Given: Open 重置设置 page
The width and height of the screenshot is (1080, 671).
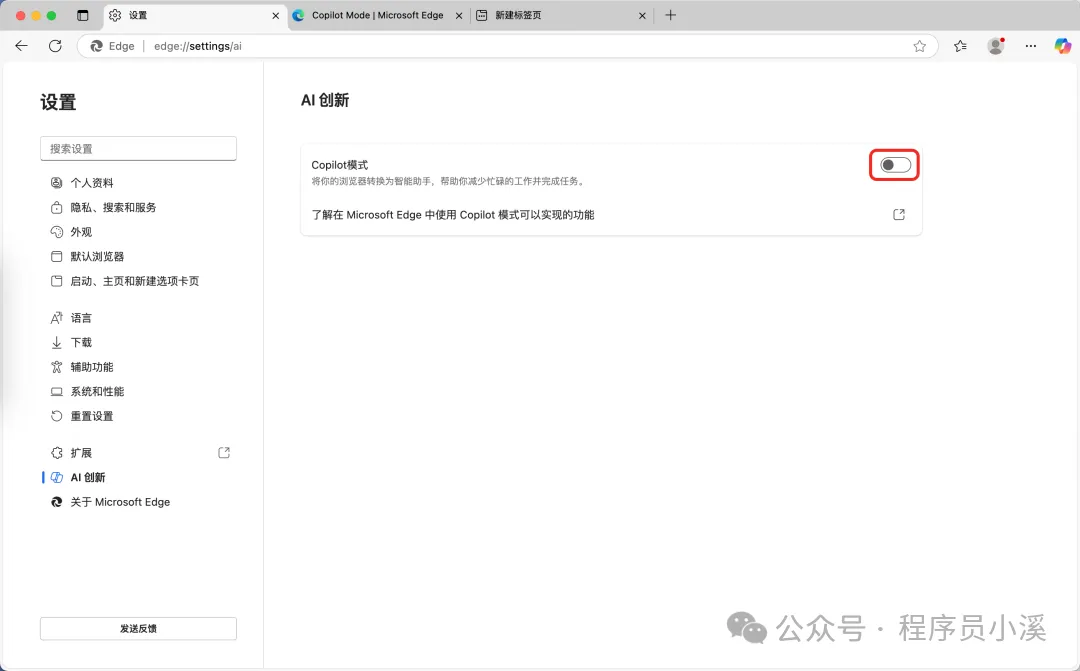Looking at the screenshot, I should (92, 416).
